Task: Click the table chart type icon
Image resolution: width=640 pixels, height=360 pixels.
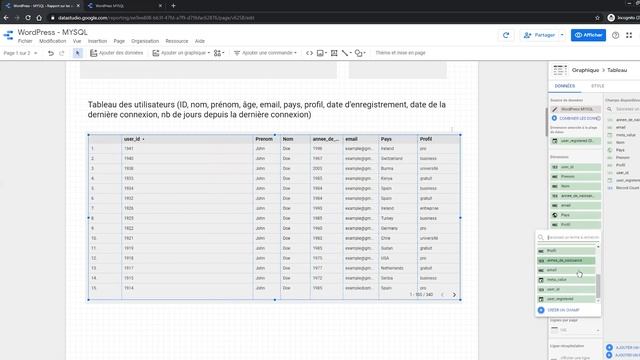Action: pyautogui.click(x=560, y=70)
